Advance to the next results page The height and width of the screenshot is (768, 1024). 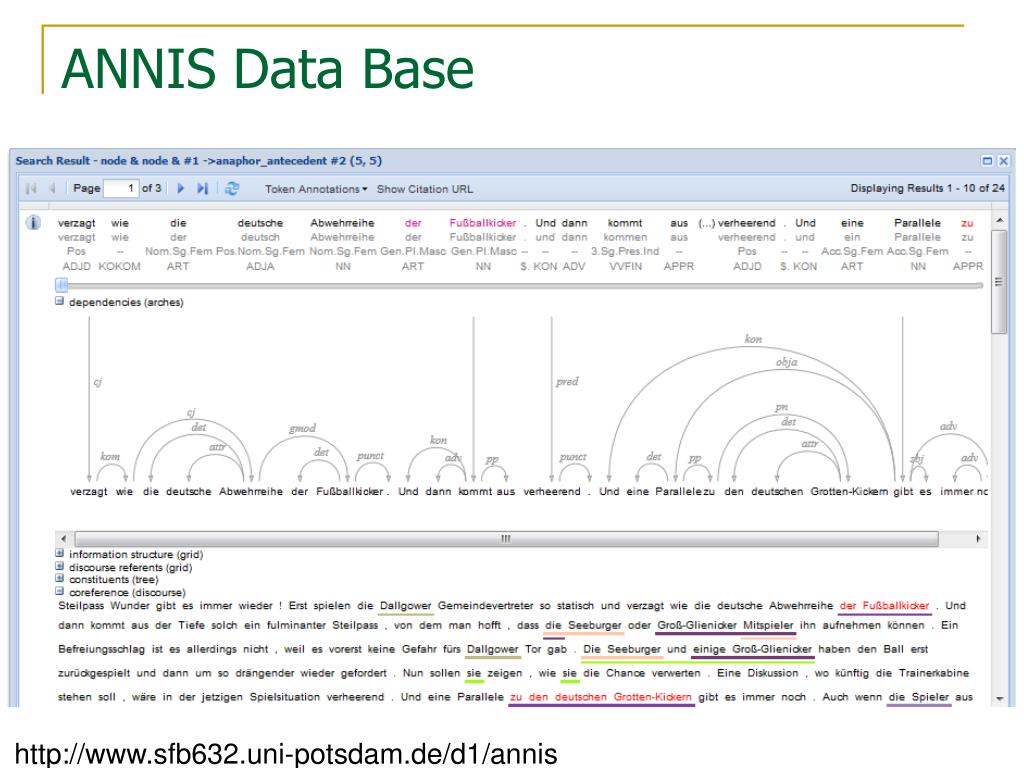181,189
